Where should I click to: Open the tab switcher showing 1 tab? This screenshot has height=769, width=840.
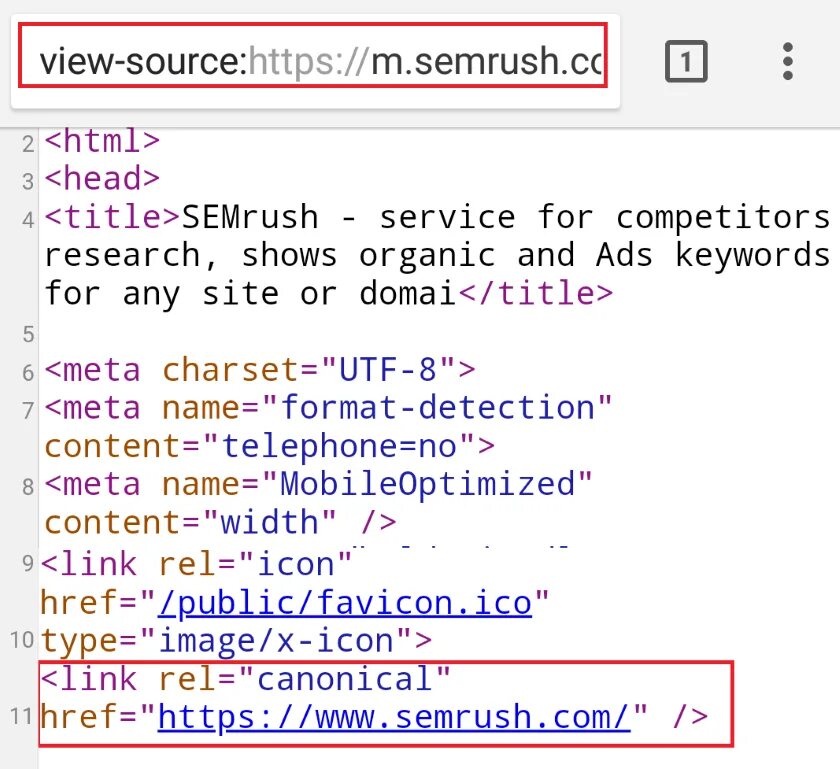(x=685, y=63)
